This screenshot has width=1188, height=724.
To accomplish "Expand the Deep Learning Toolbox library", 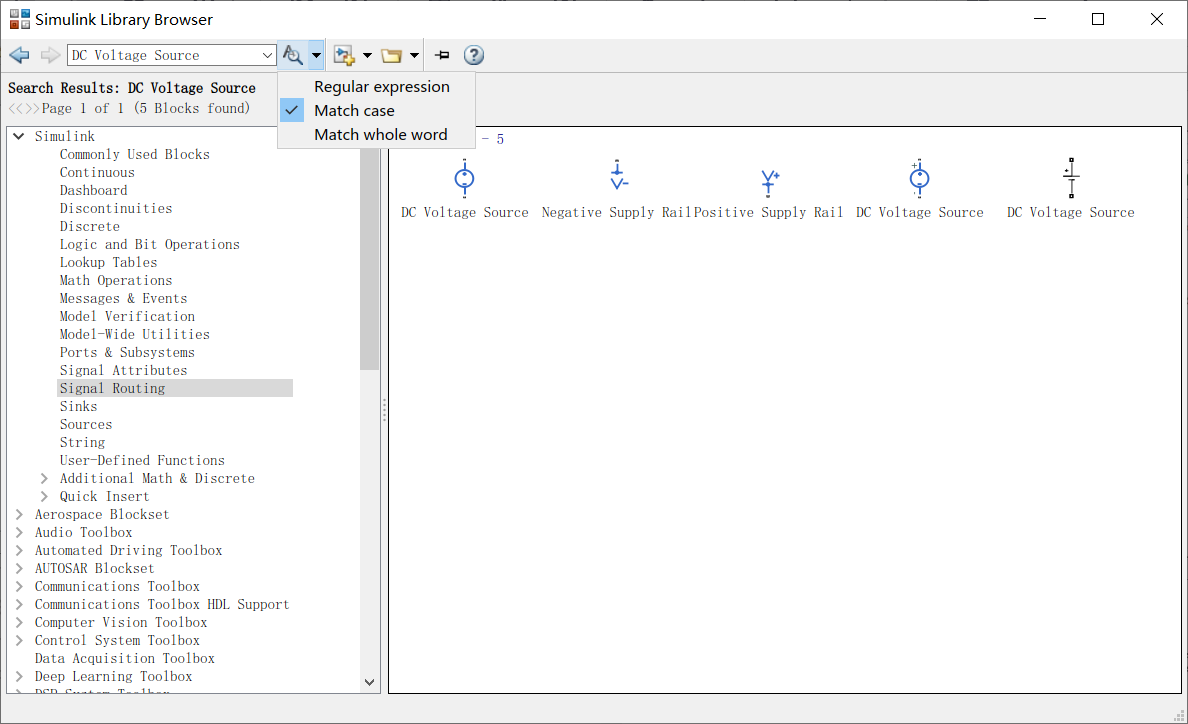I will [20, 676].
